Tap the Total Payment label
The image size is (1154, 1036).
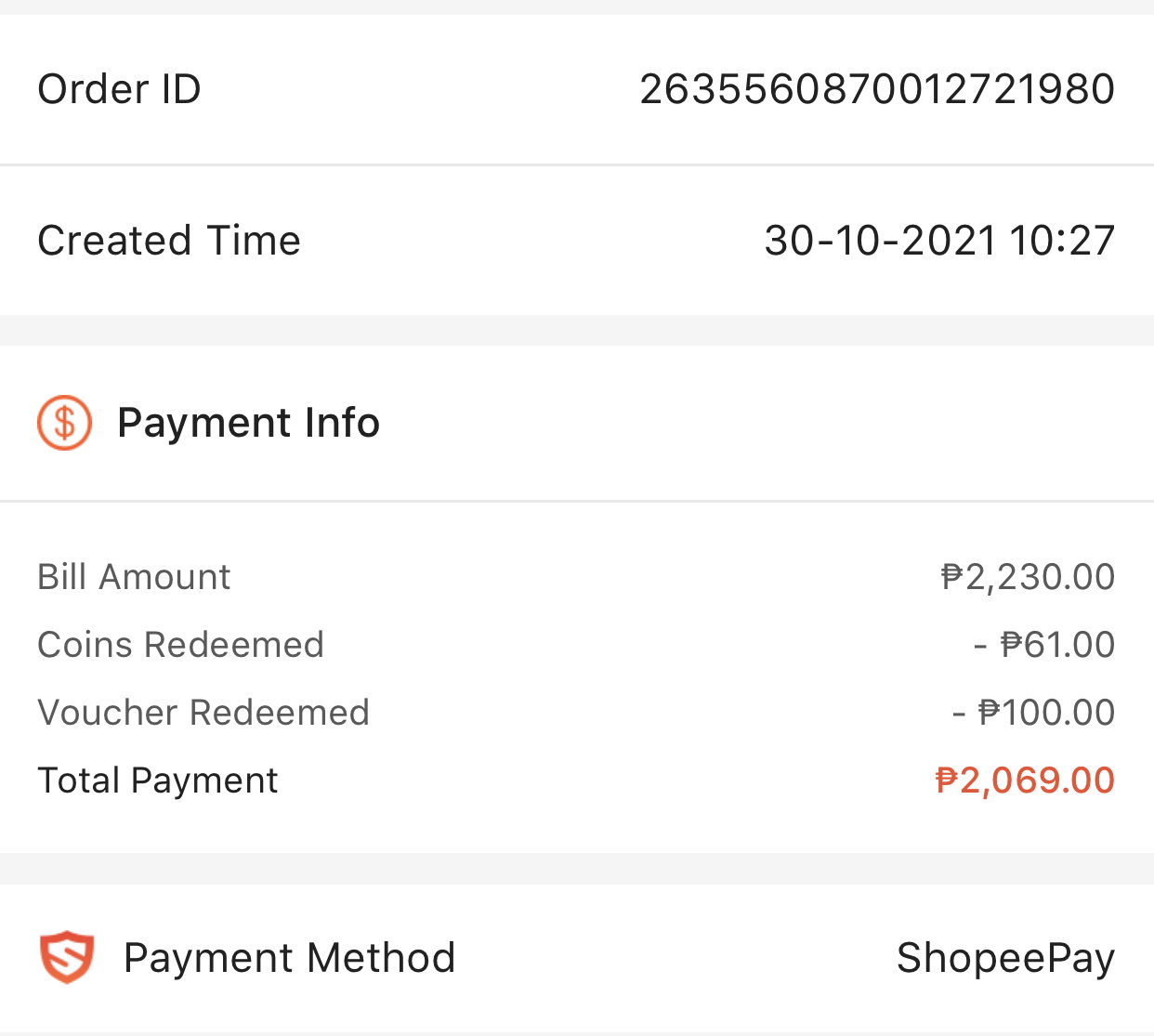158,780
